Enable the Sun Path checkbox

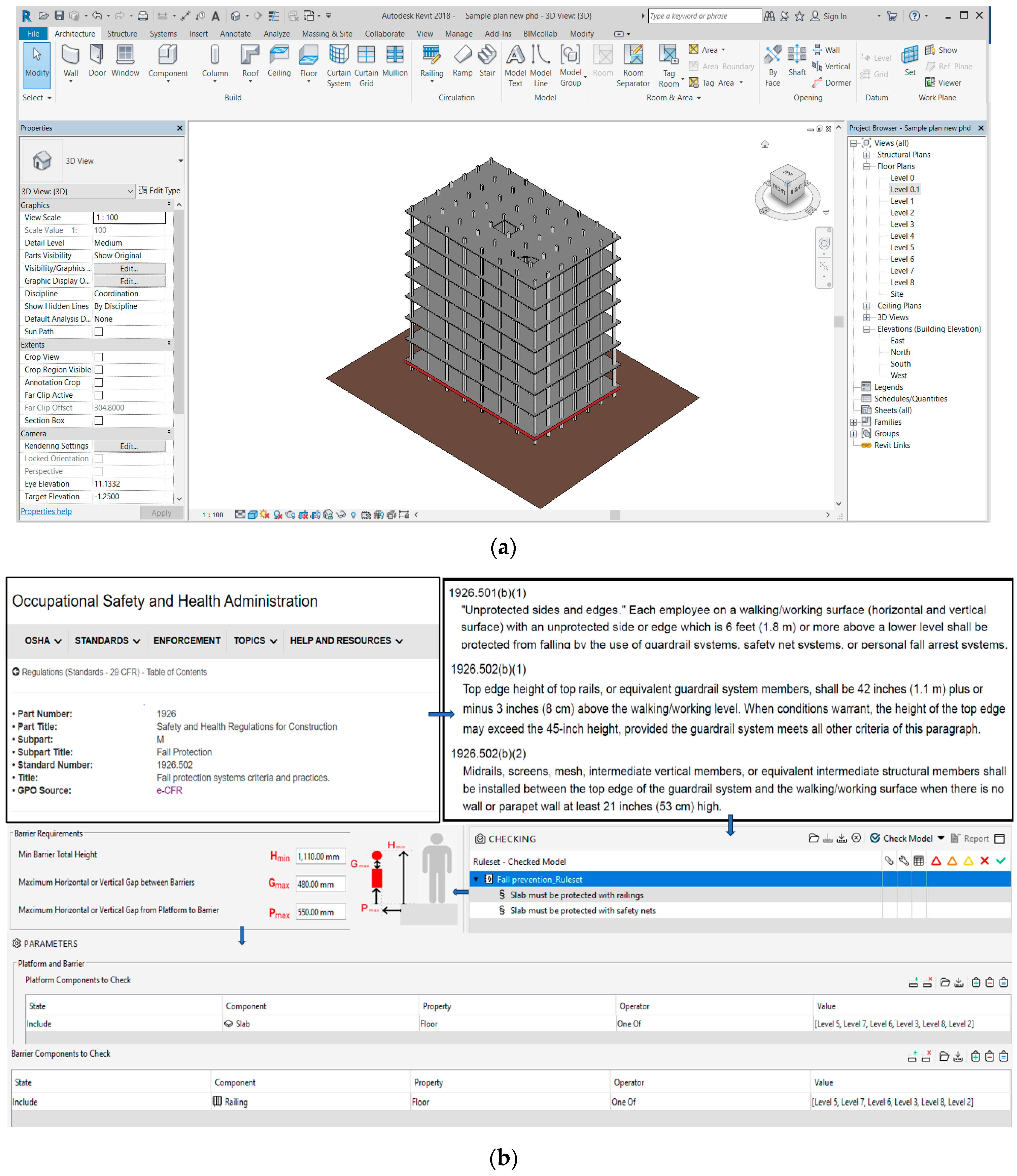click(x=99, y=332)
